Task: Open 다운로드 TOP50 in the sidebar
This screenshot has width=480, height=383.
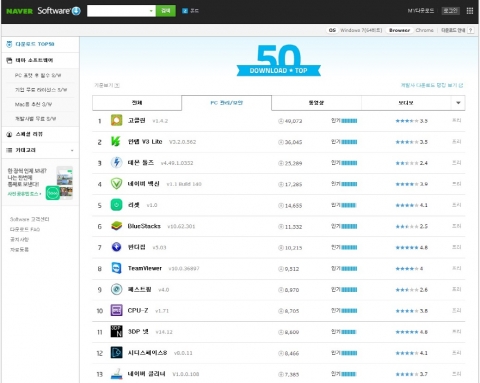Action: (35, 44)
